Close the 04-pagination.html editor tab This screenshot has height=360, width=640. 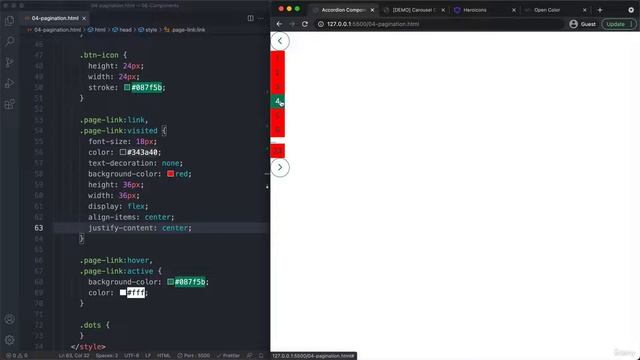pyautogui.click(x=84, y=18)
